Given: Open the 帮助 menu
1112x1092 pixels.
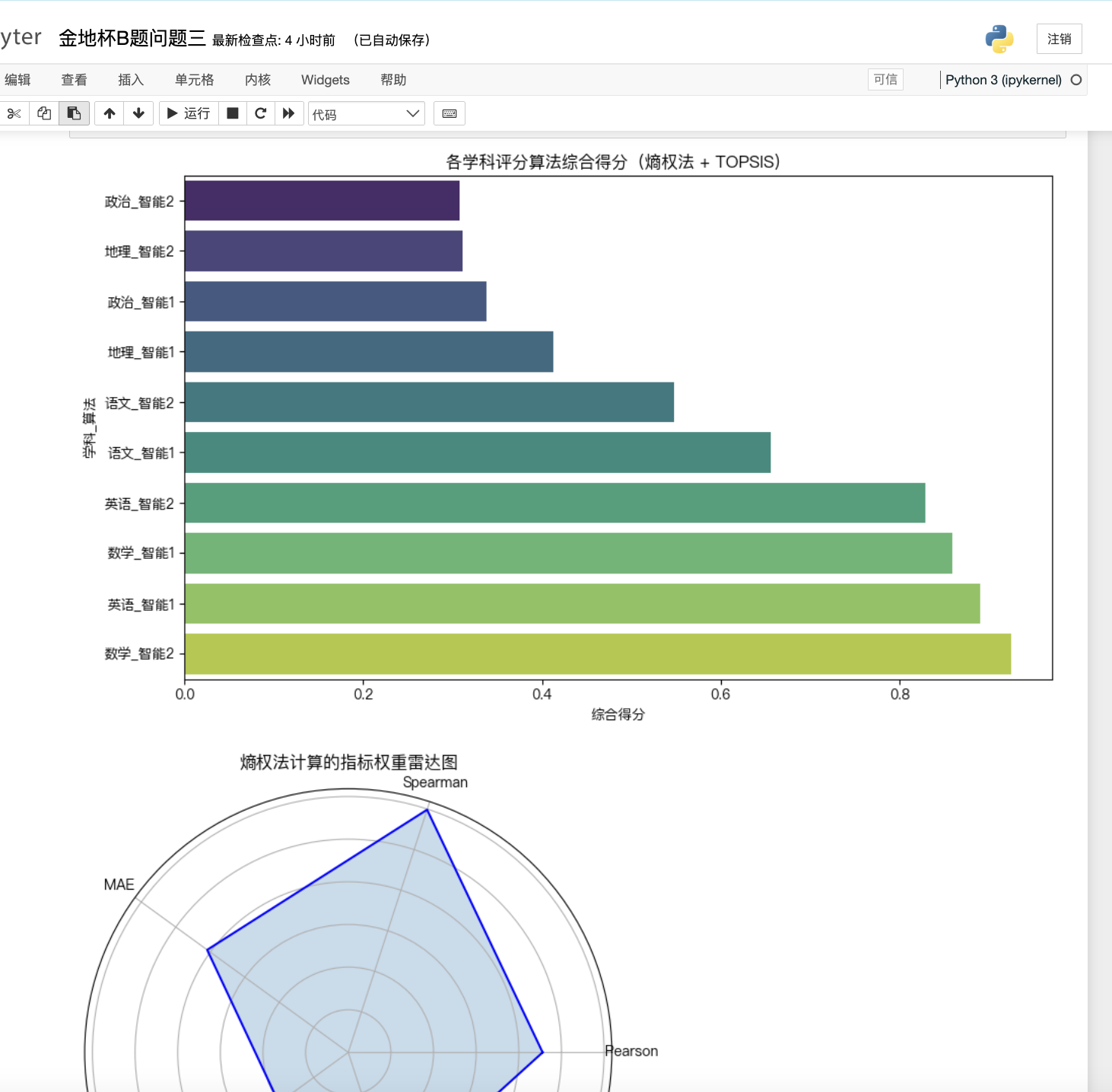Looking at the screenshot, I should coord(393,80).
